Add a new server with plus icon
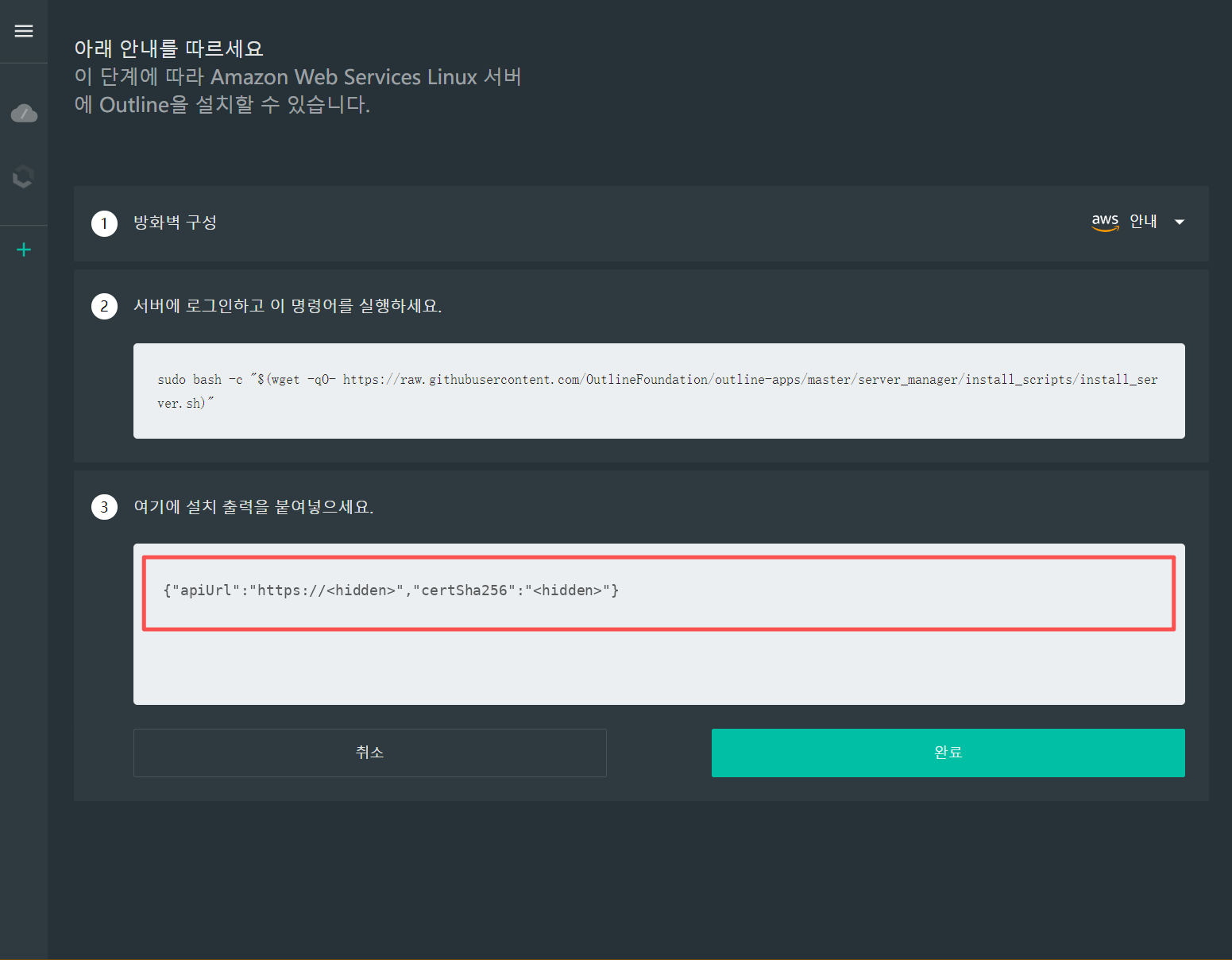The width and height of the screenshot is (1232, 960). click(24, 250)
